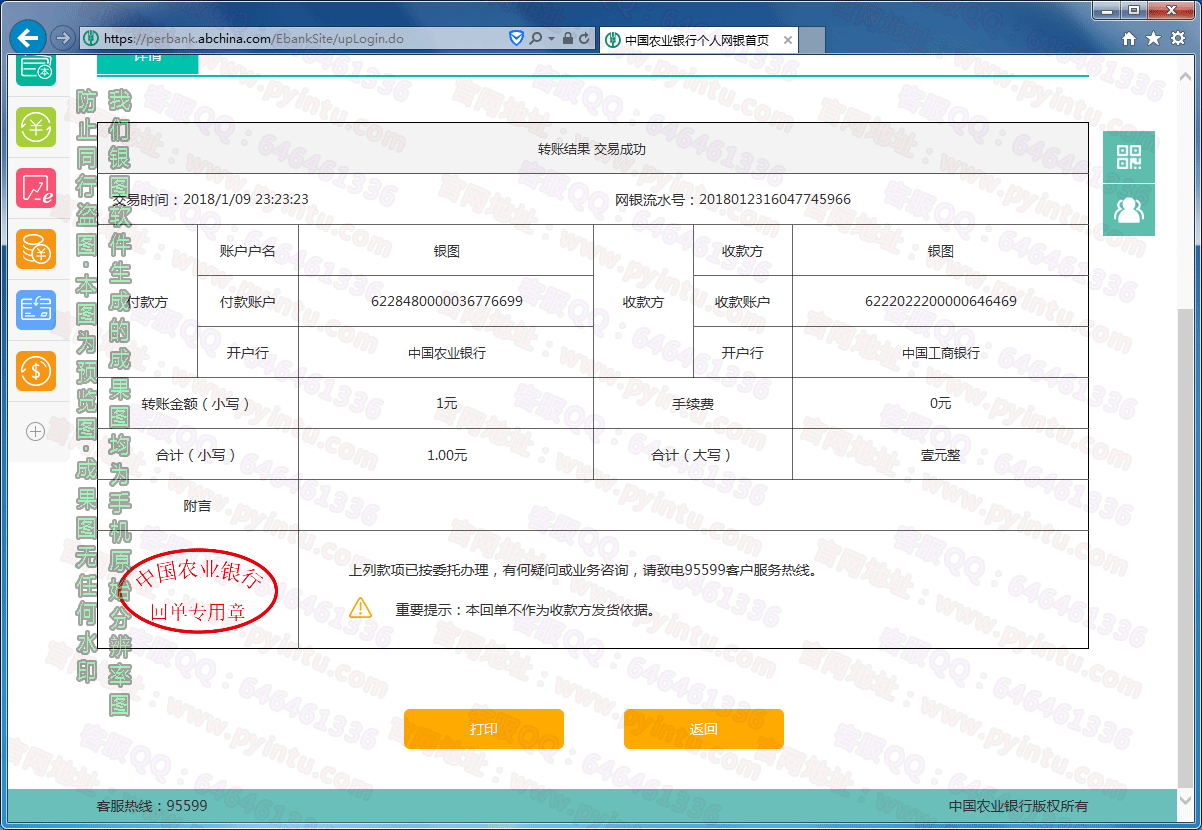The width and height of the screenshot is (1202, 830).
Task: Click the 1.00元 total cell
Action: click(x=447, y=455)
